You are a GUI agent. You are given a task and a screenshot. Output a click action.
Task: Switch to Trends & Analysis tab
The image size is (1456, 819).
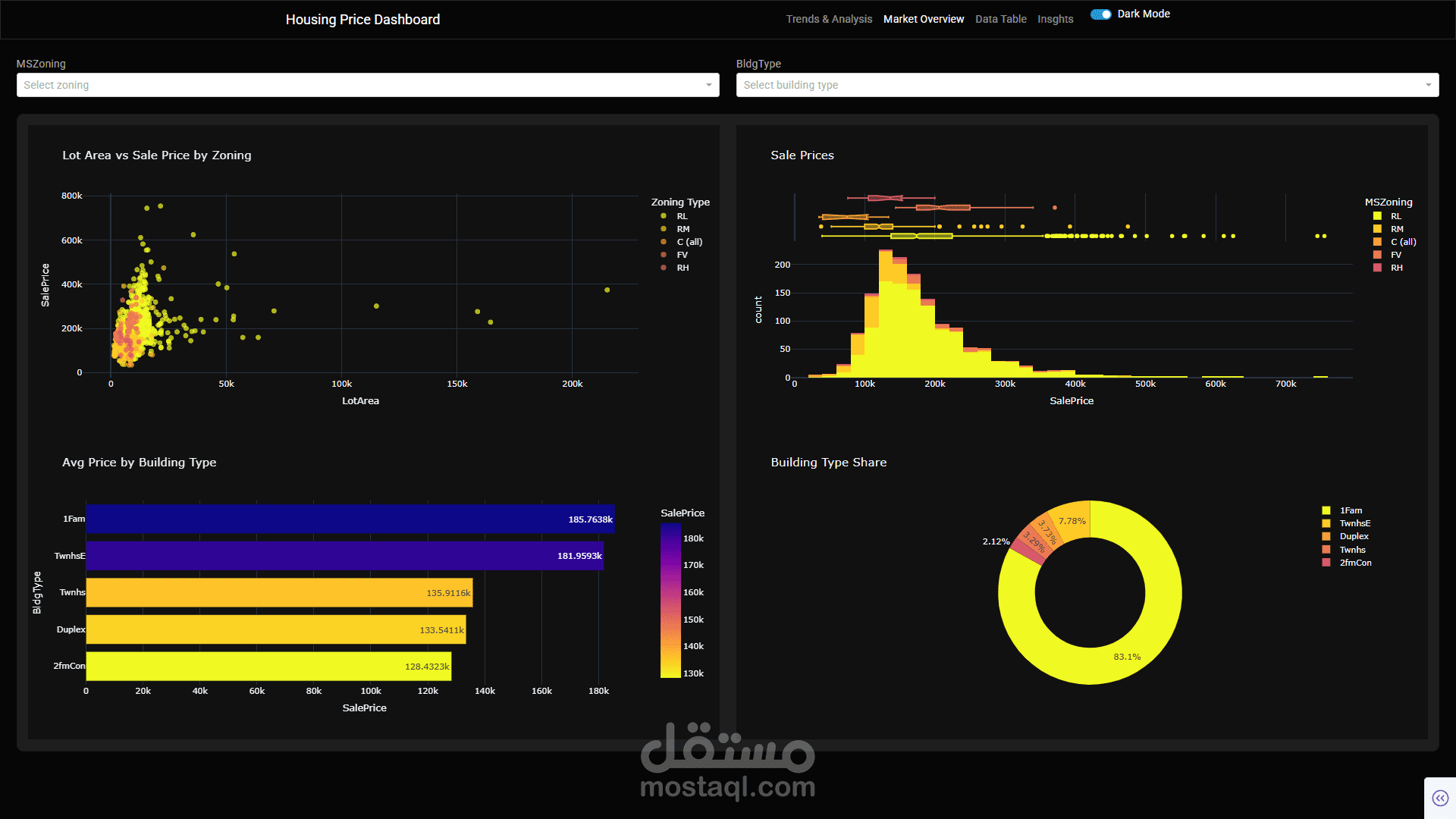(x=829, y=19)
